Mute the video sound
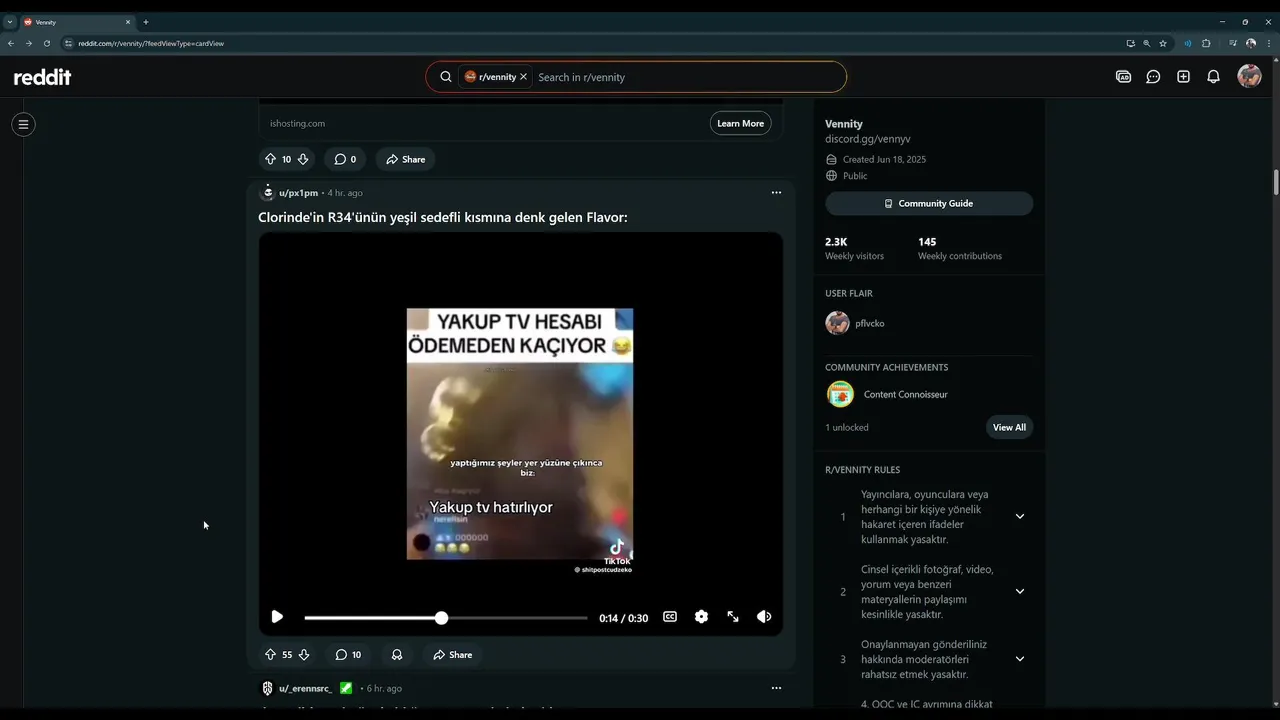 click(x=764, y=617)
